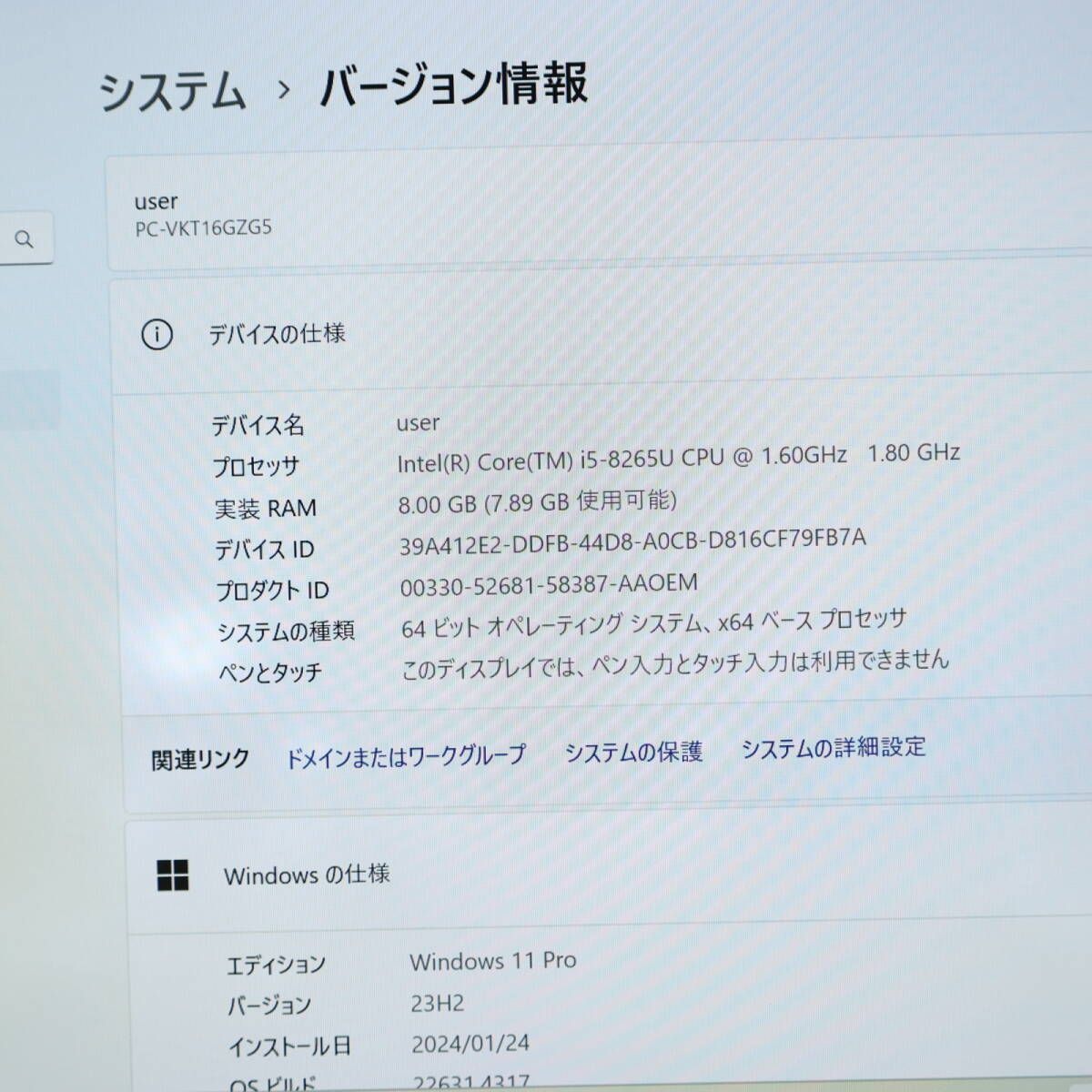Click the プロダクト ID label
The height and width of the screenshot is (1092, 1092).
(272, 591)
